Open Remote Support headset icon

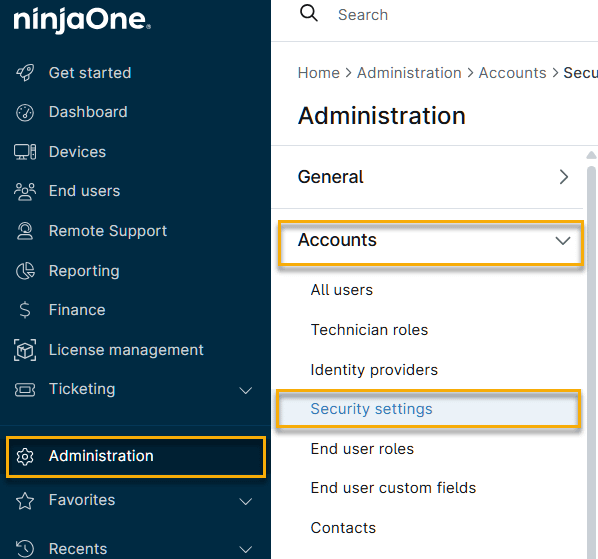pyautogui.click(x=25, y=231)
